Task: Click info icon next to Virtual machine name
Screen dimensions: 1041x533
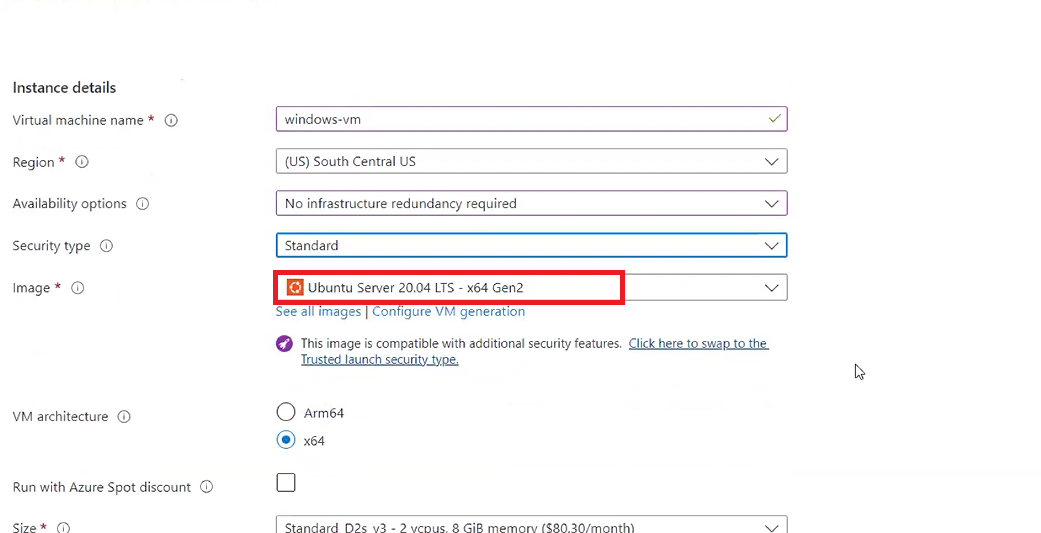Action: tap(171, 120)
